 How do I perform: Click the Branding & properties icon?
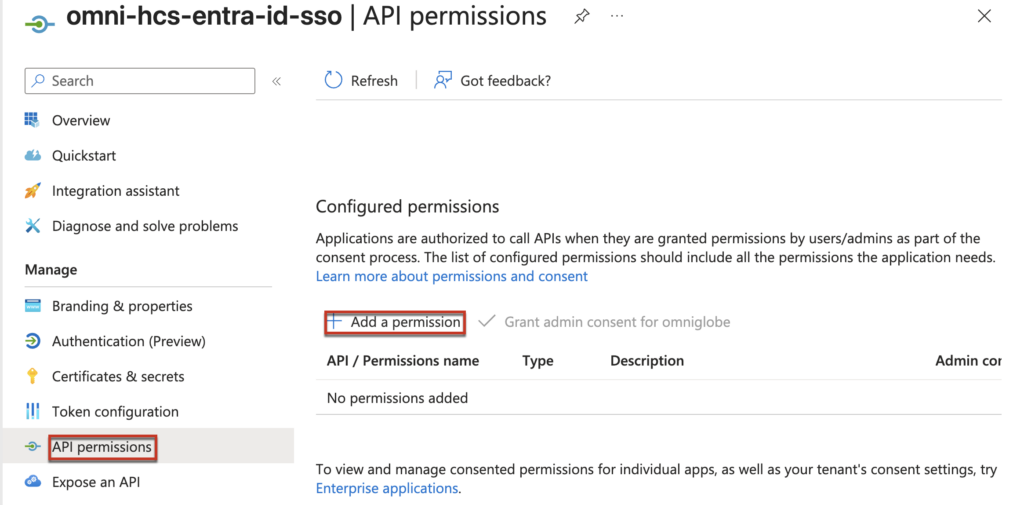tap(32, 306)
